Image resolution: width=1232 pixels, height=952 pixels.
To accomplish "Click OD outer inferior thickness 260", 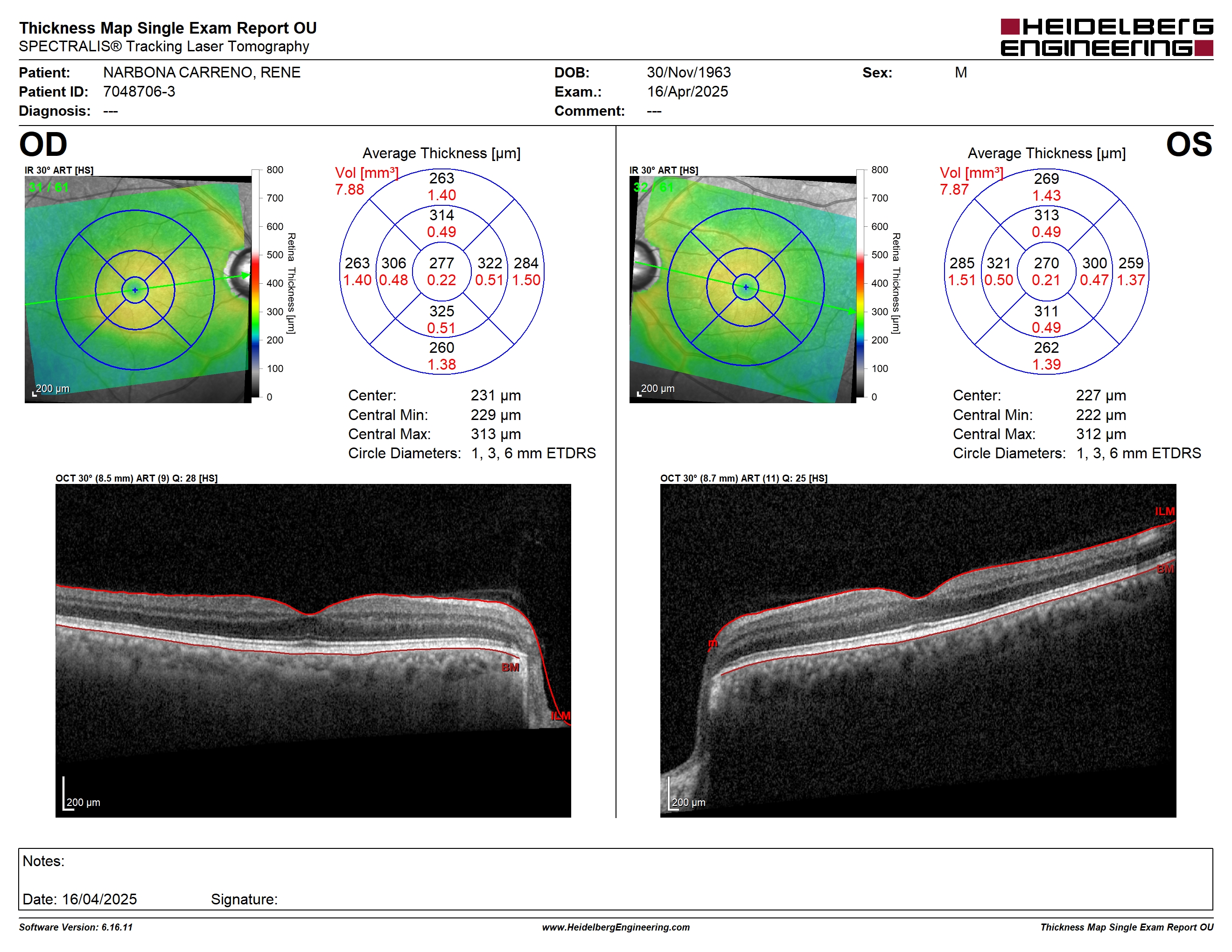I will (441, 347).
